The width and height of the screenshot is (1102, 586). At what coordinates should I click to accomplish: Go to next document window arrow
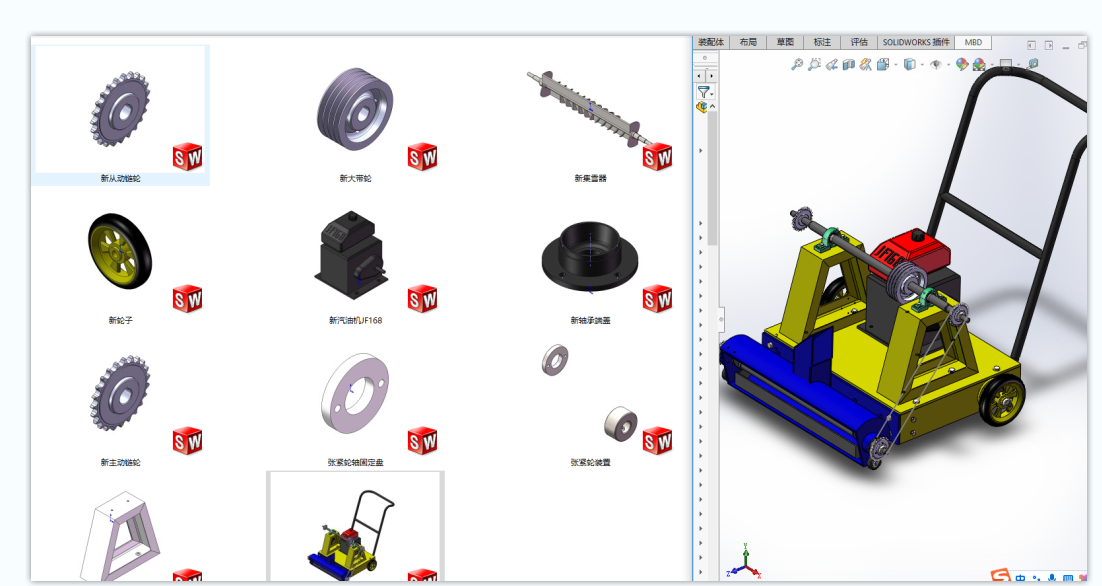1049,45
